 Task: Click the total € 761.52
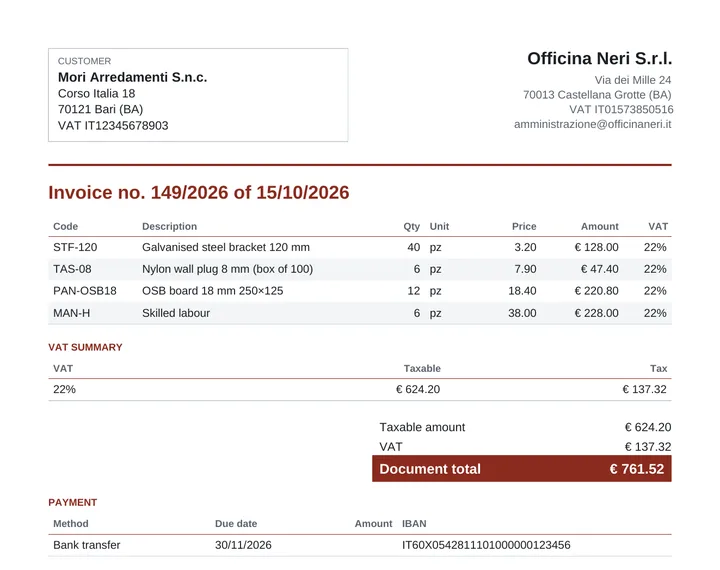(637, 469)
